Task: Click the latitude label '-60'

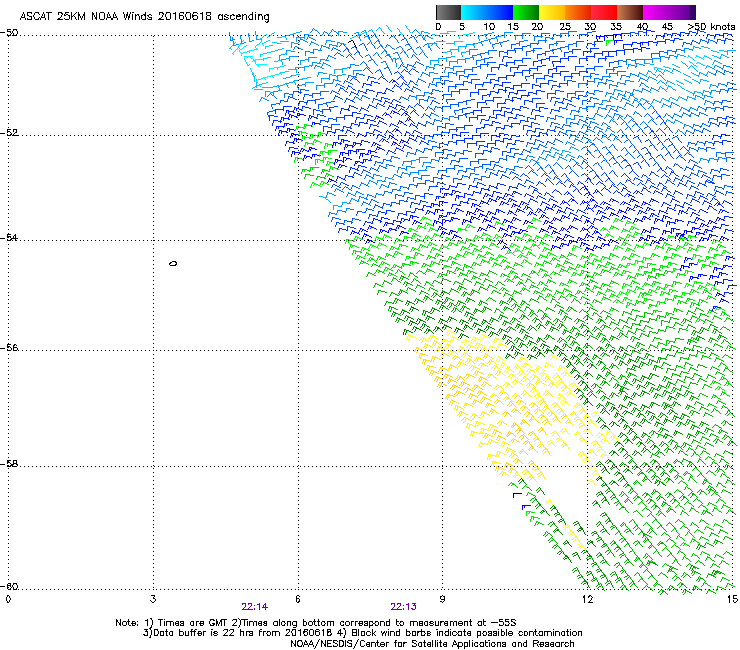Action: point(9,587)
